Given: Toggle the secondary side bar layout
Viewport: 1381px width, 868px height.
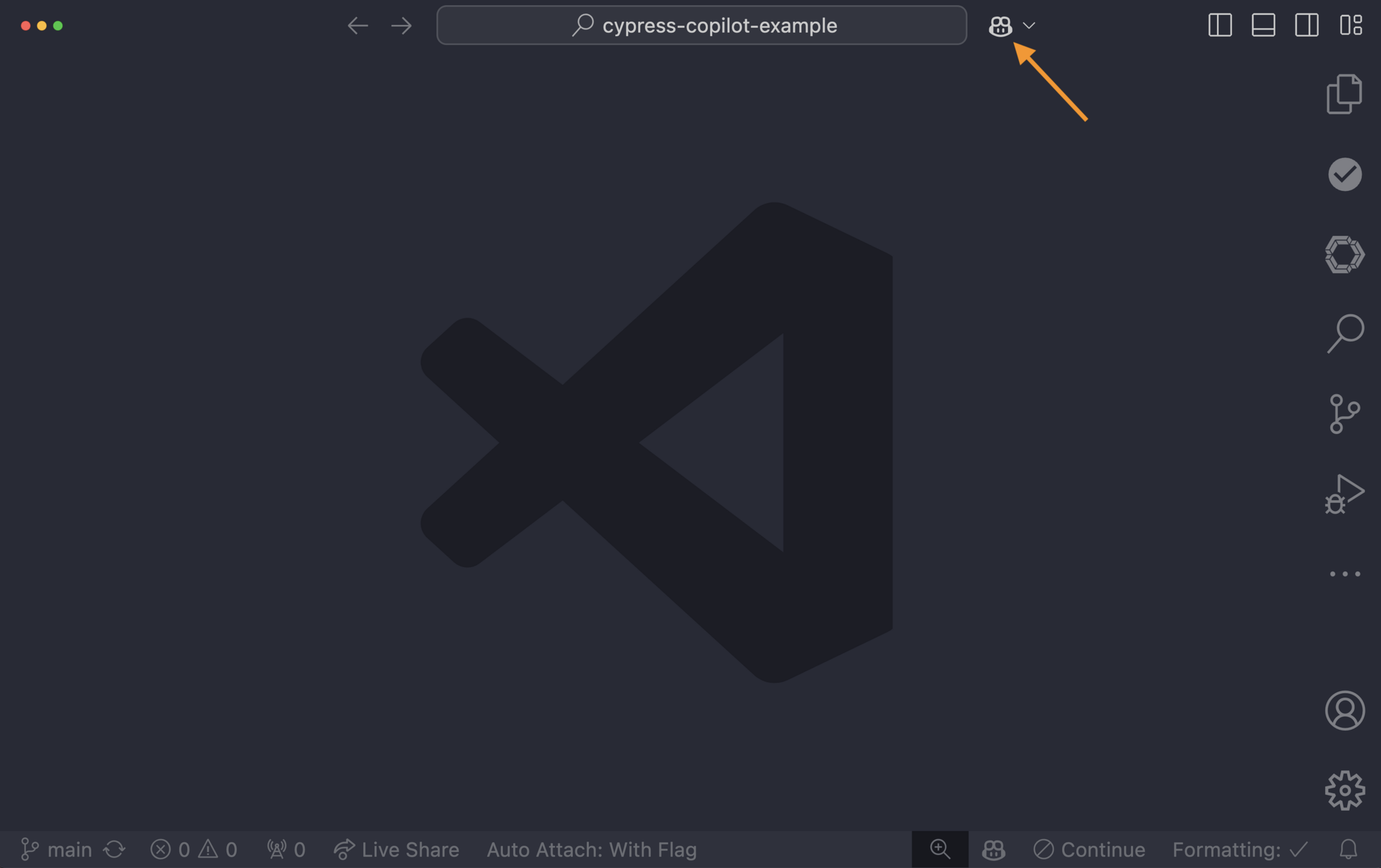Looking at the screenshot, I should (x=1306, y=26).
